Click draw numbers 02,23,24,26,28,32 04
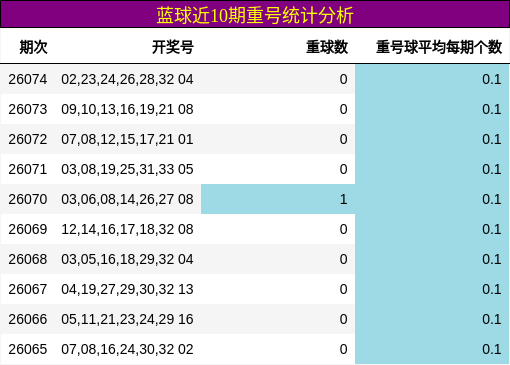This screenshot has width=510, height=365. click(127, 79)
